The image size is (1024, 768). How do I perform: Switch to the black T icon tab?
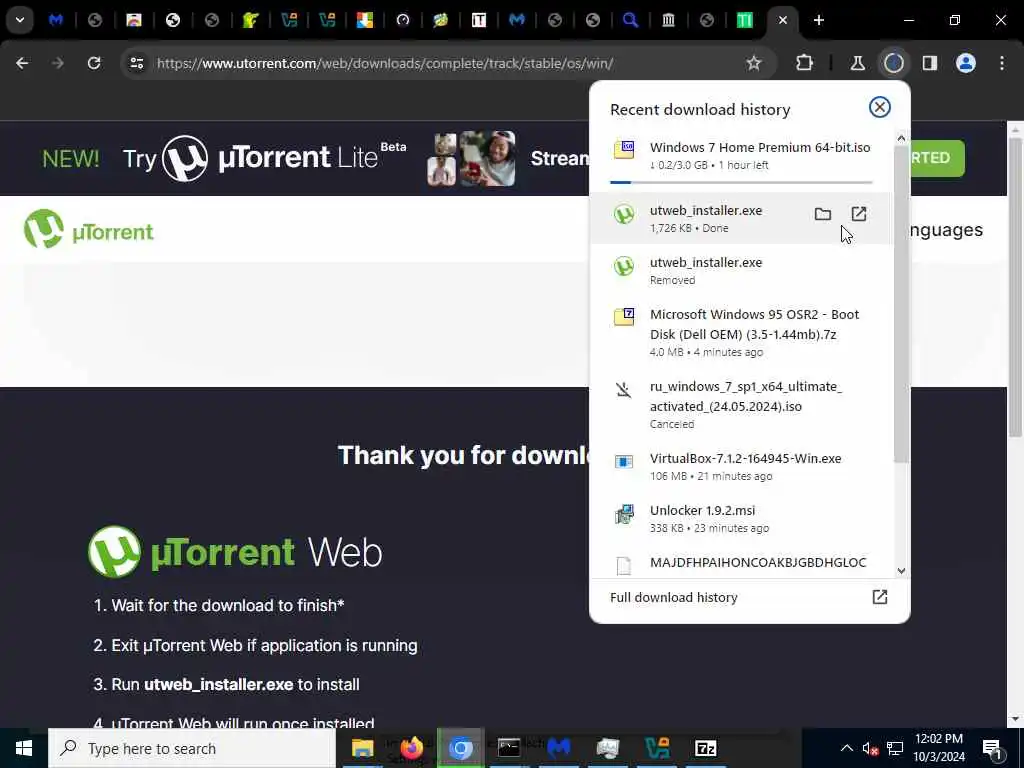pos(479,20)
